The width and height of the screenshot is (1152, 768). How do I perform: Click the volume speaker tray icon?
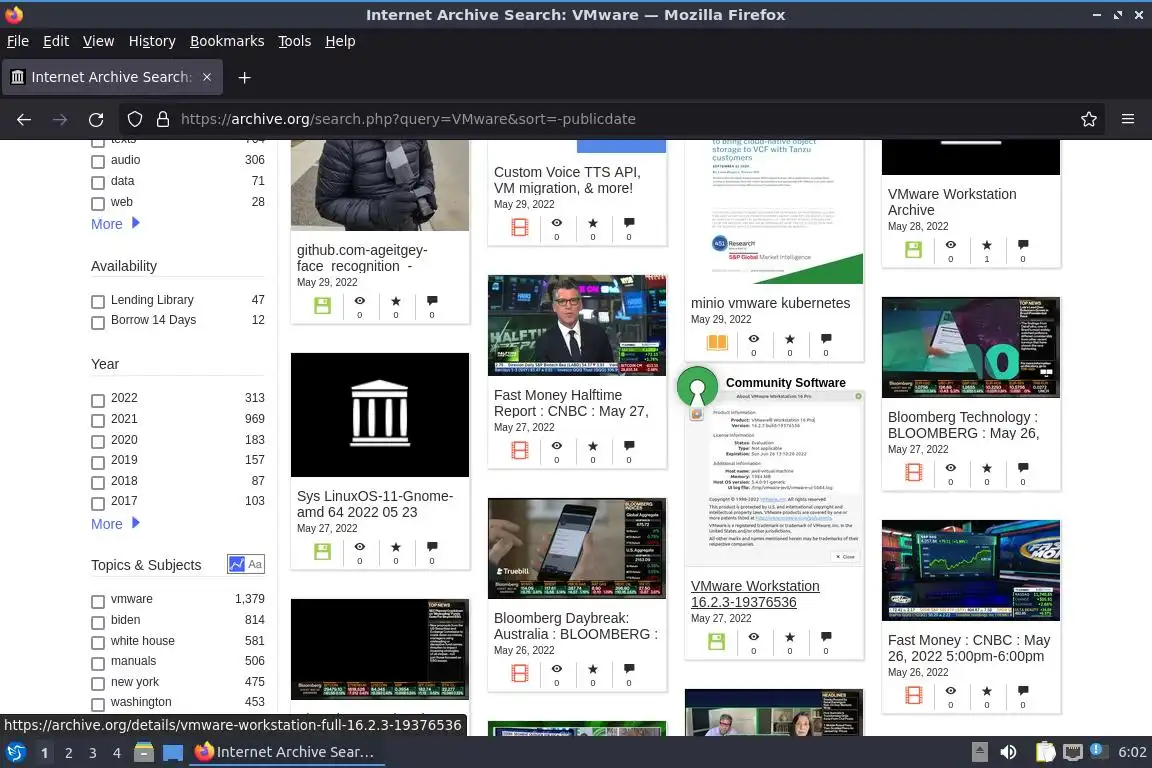pyautogui.click(x=1008, y=752)
